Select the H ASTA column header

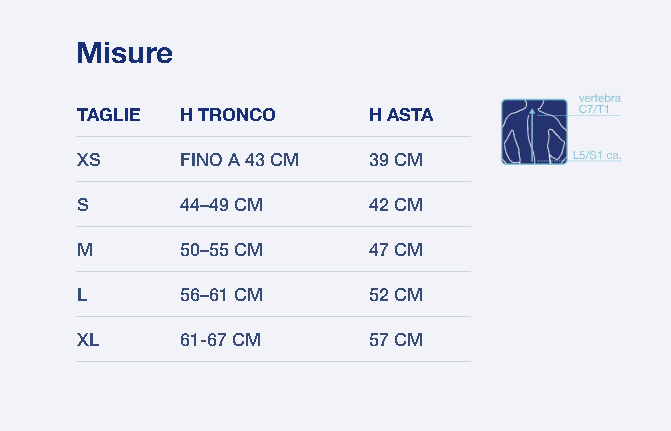coord(401,115)
